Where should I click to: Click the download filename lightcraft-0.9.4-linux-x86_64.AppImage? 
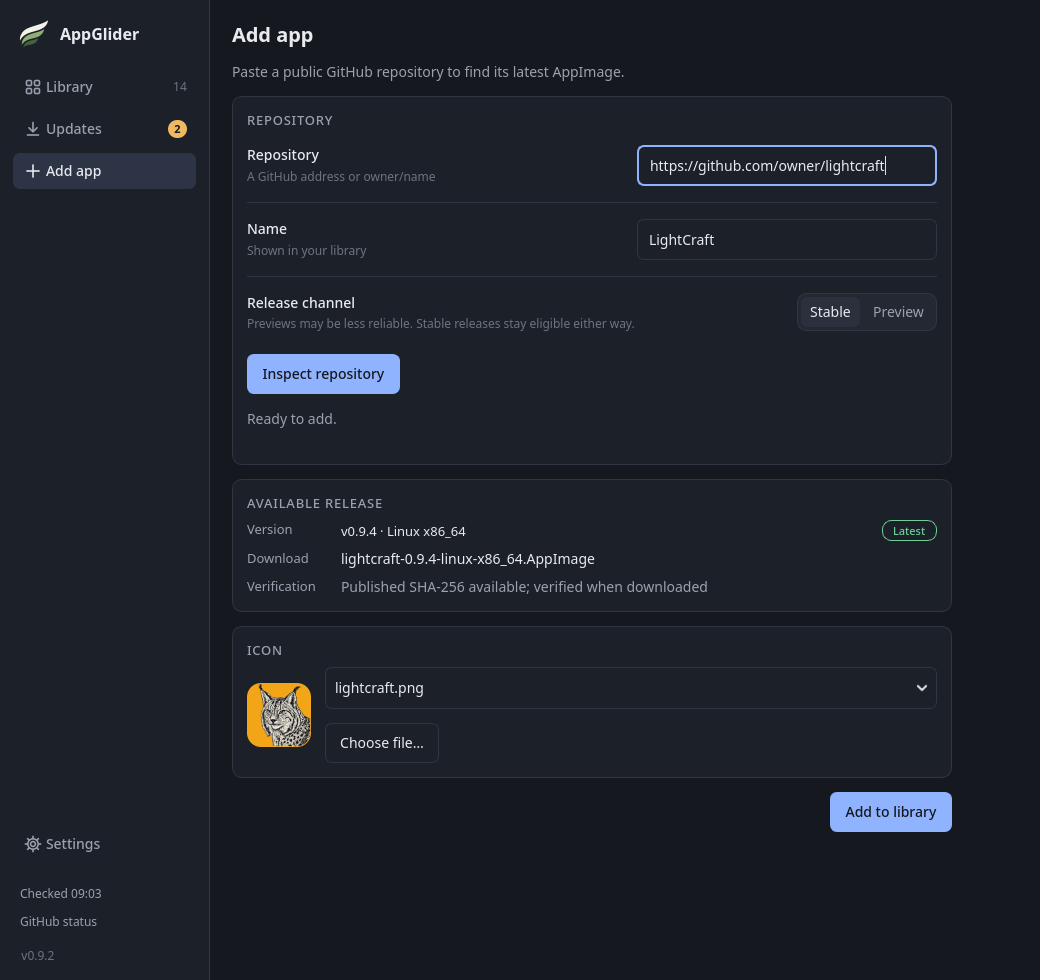click(468, 559)
